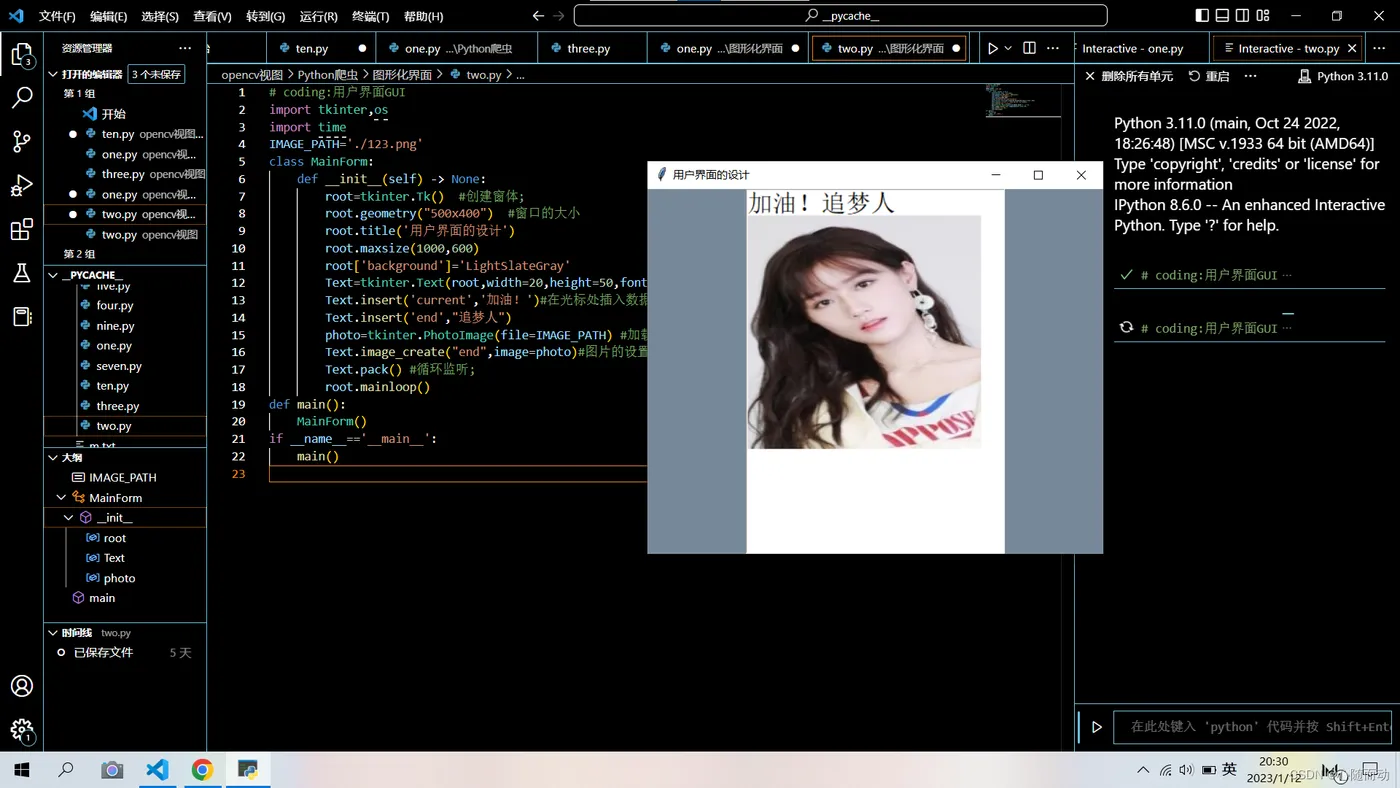Toggle the secondary sidebar layout icon

(x=1242, y=16)
